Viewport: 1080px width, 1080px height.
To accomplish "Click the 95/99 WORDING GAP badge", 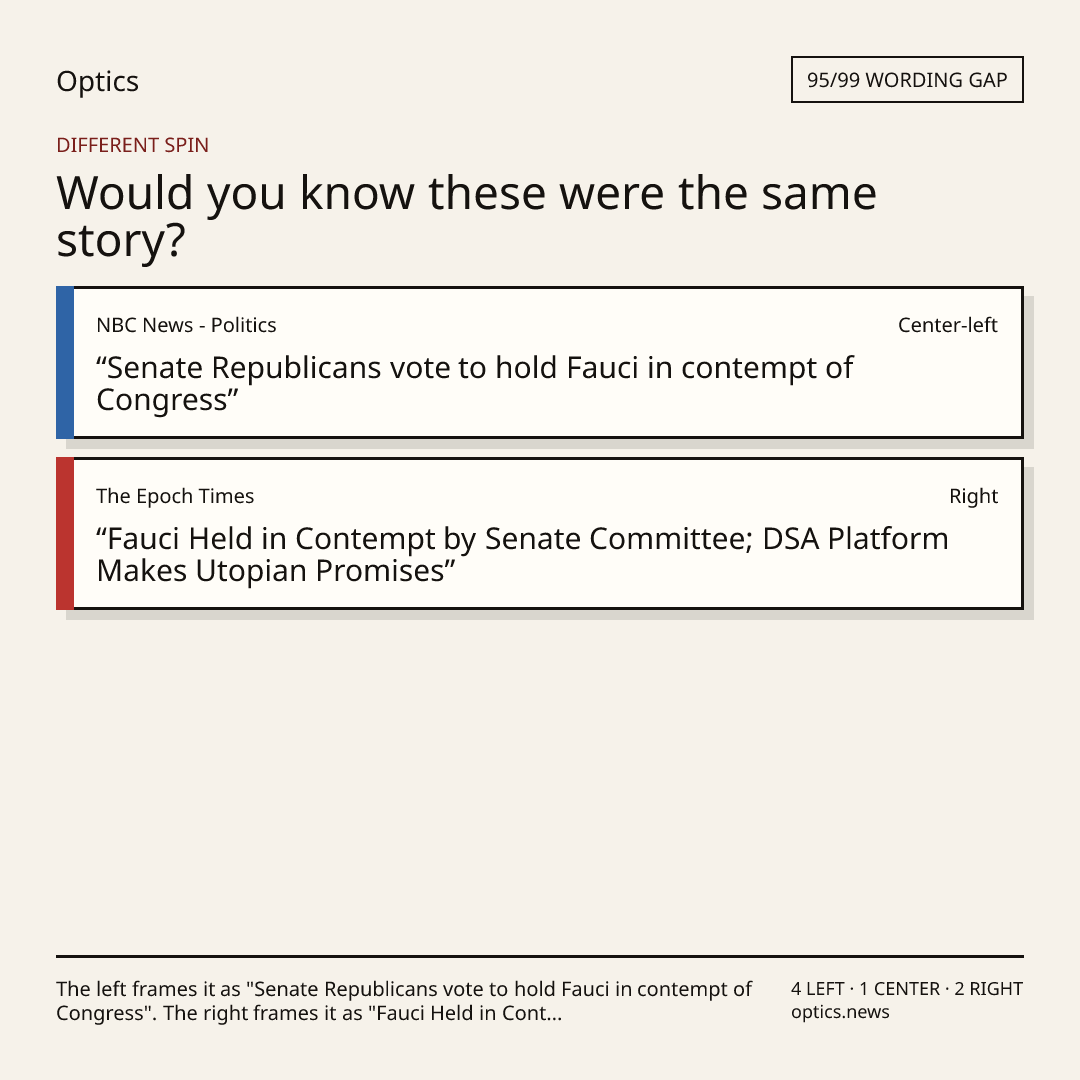I will tap(907, 80).
